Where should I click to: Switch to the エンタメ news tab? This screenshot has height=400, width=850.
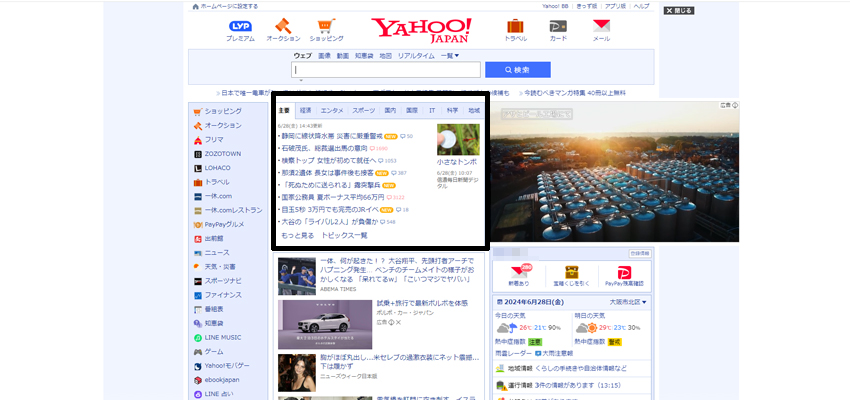tap(332, 111)
